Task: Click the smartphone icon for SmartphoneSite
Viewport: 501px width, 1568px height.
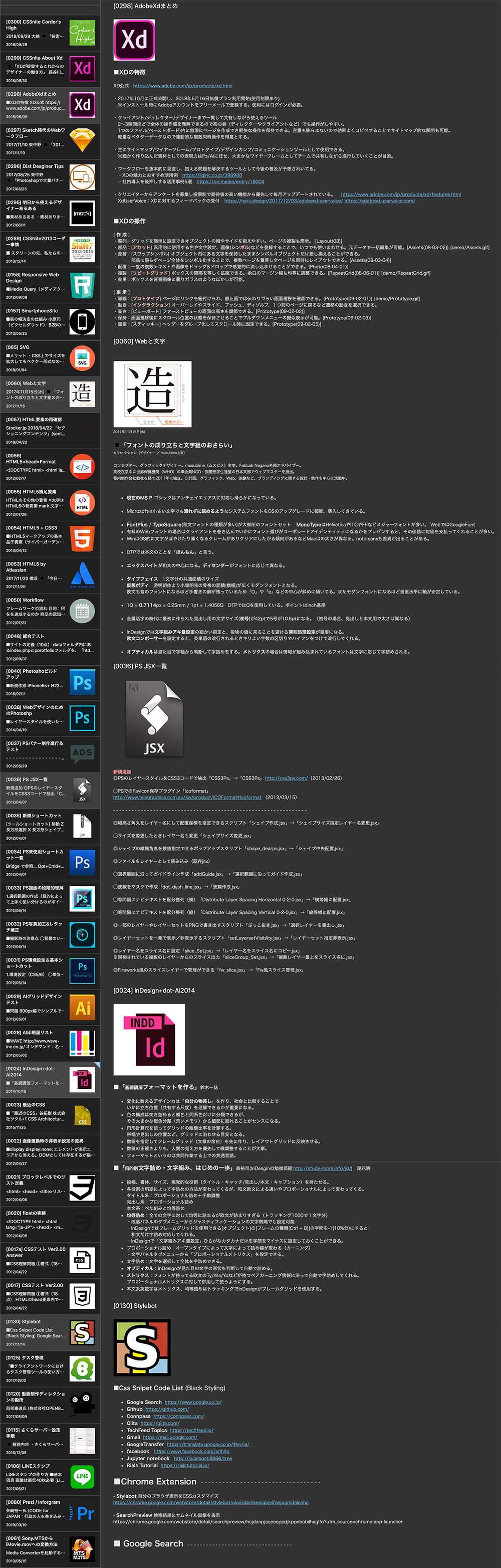Action: coord(82,322)
